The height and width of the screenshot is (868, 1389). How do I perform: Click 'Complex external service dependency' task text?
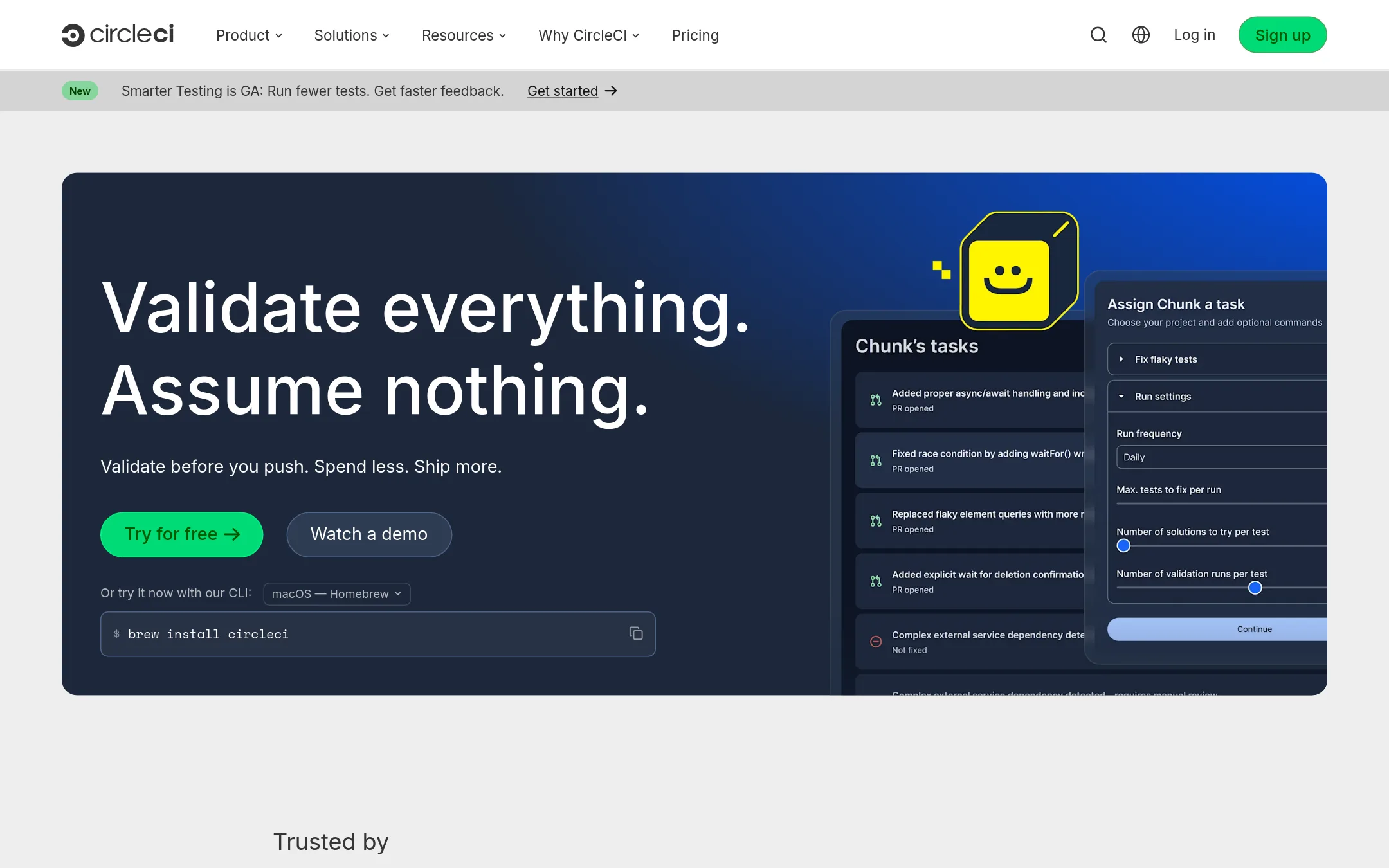988,635
